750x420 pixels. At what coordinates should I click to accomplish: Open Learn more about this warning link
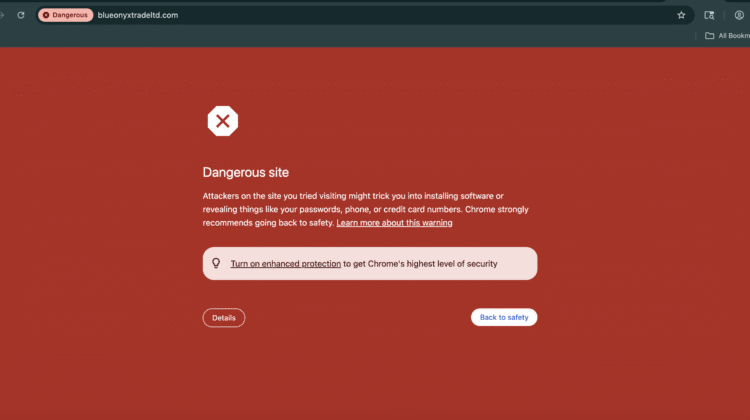[394, 223]
